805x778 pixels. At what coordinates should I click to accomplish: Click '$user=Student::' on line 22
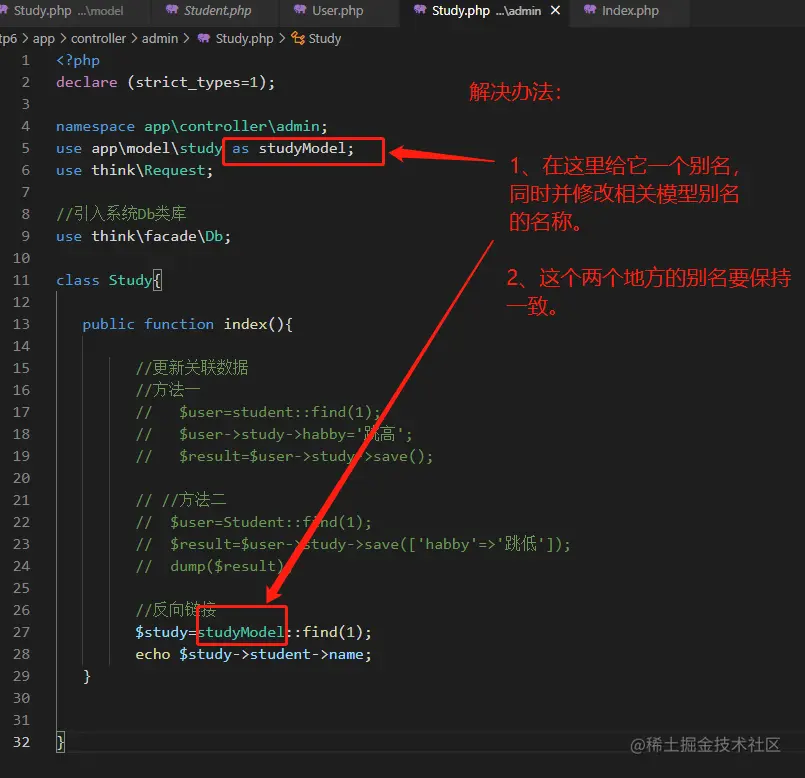tap(236, 522)
